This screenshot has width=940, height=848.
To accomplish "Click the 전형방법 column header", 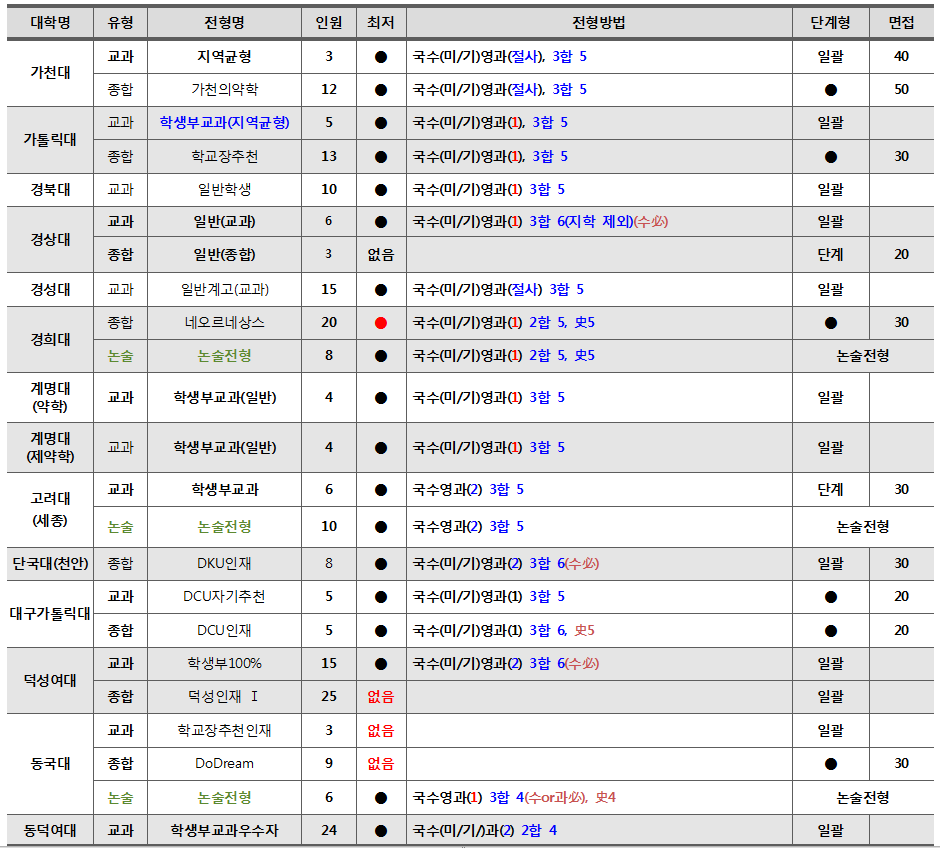I will [x=599, y=23].
